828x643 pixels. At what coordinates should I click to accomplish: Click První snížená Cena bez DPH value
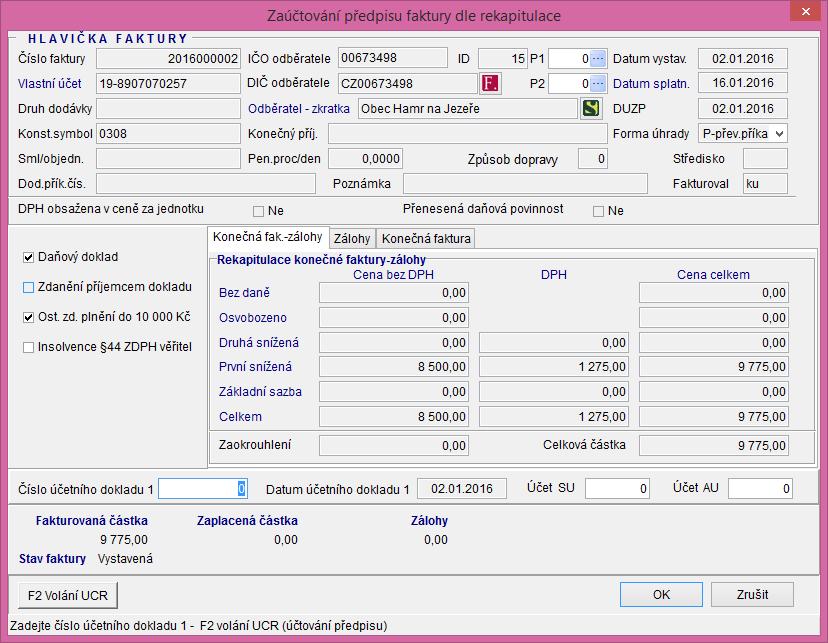(393, 367)
